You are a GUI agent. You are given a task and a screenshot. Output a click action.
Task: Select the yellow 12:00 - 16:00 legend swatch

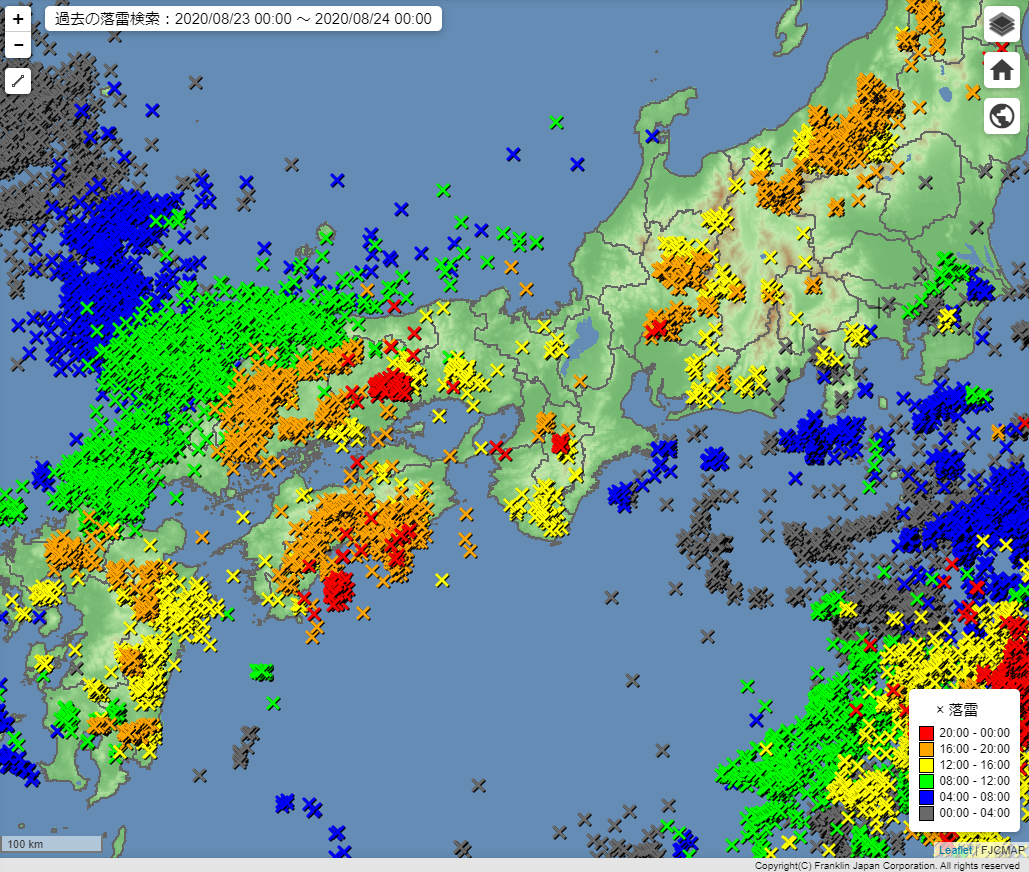(926, 765)
